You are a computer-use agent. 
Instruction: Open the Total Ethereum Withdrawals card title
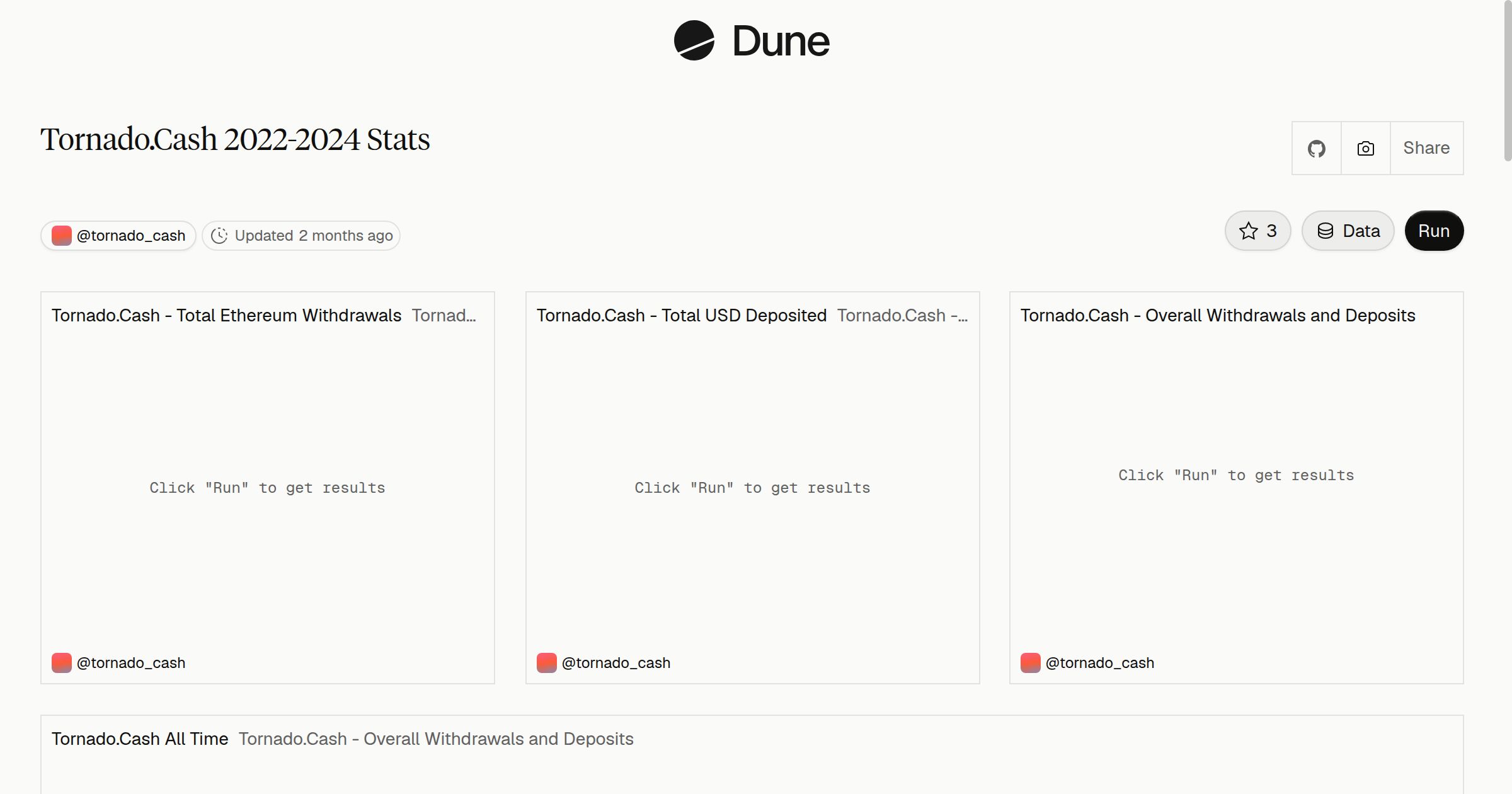coord(226,315)
